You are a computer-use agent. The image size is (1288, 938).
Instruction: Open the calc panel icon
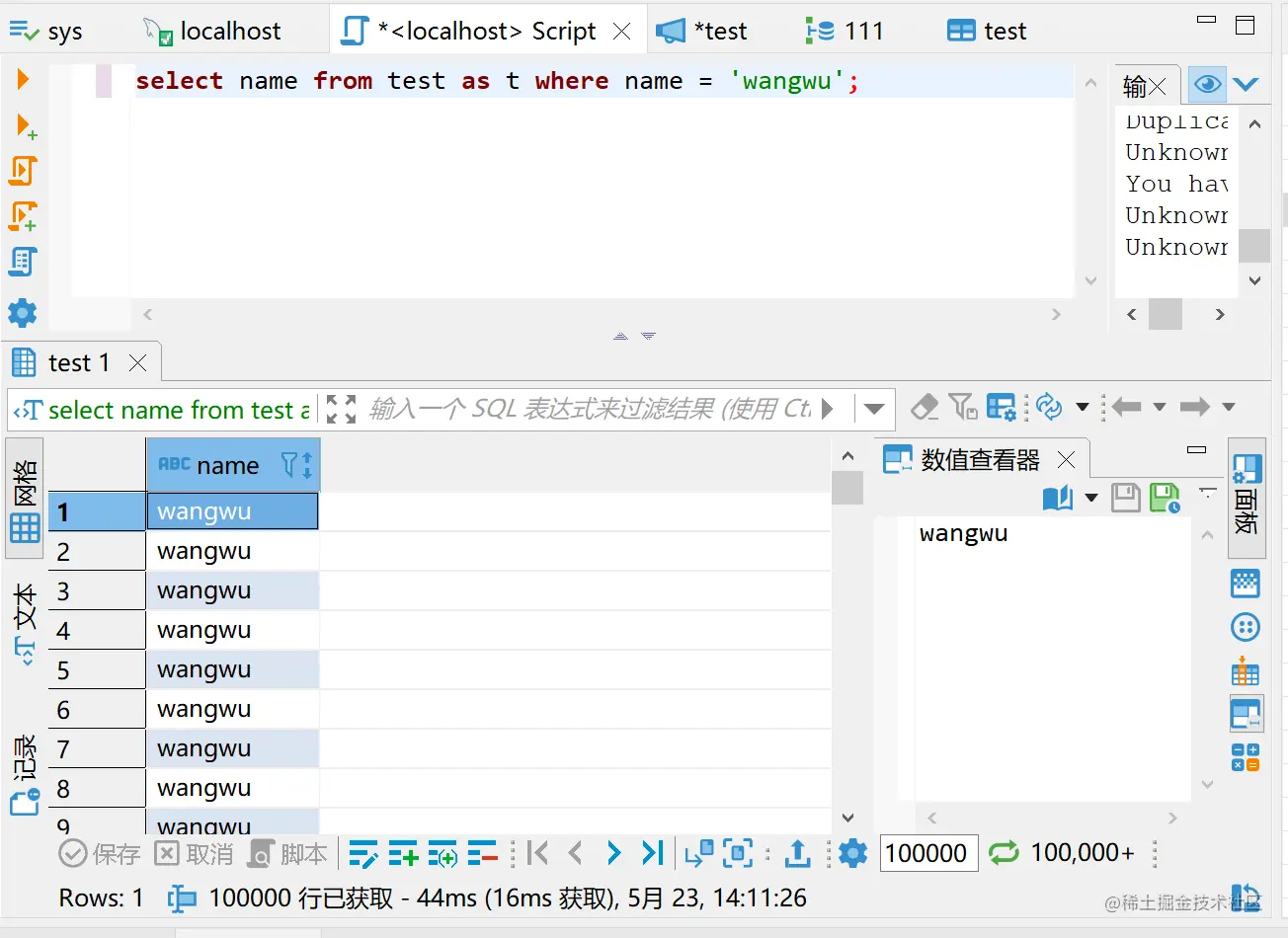(x=1246, y=757)
